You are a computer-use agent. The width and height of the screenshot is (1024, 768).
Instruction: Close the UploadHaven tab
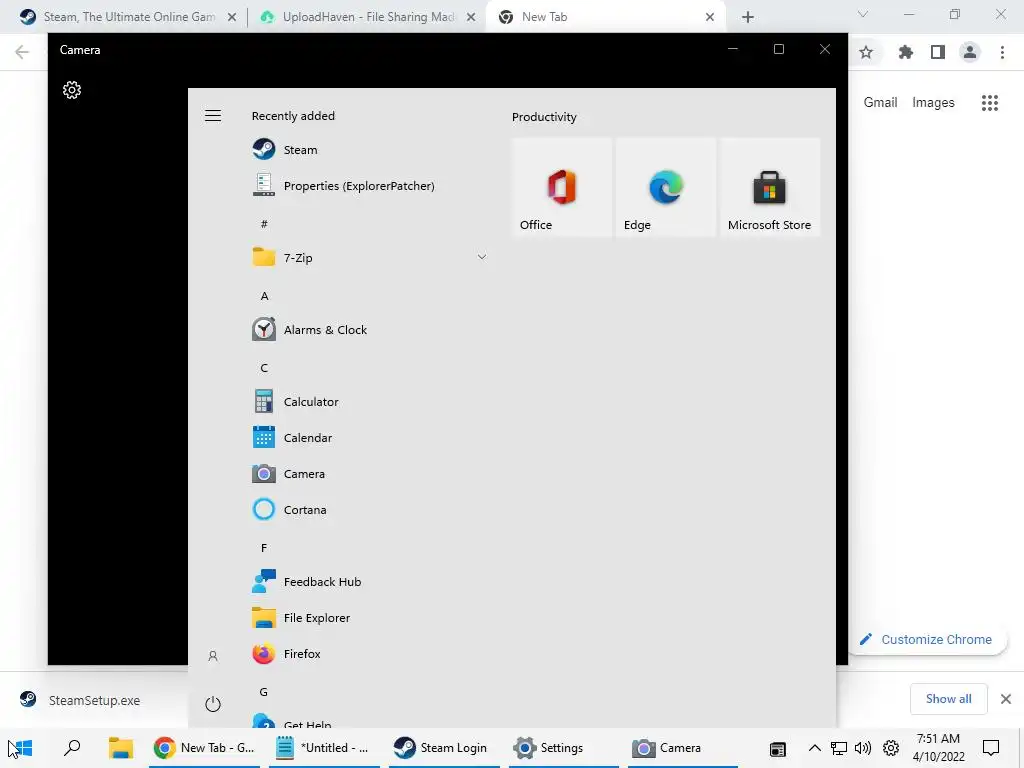pos(471,17)
